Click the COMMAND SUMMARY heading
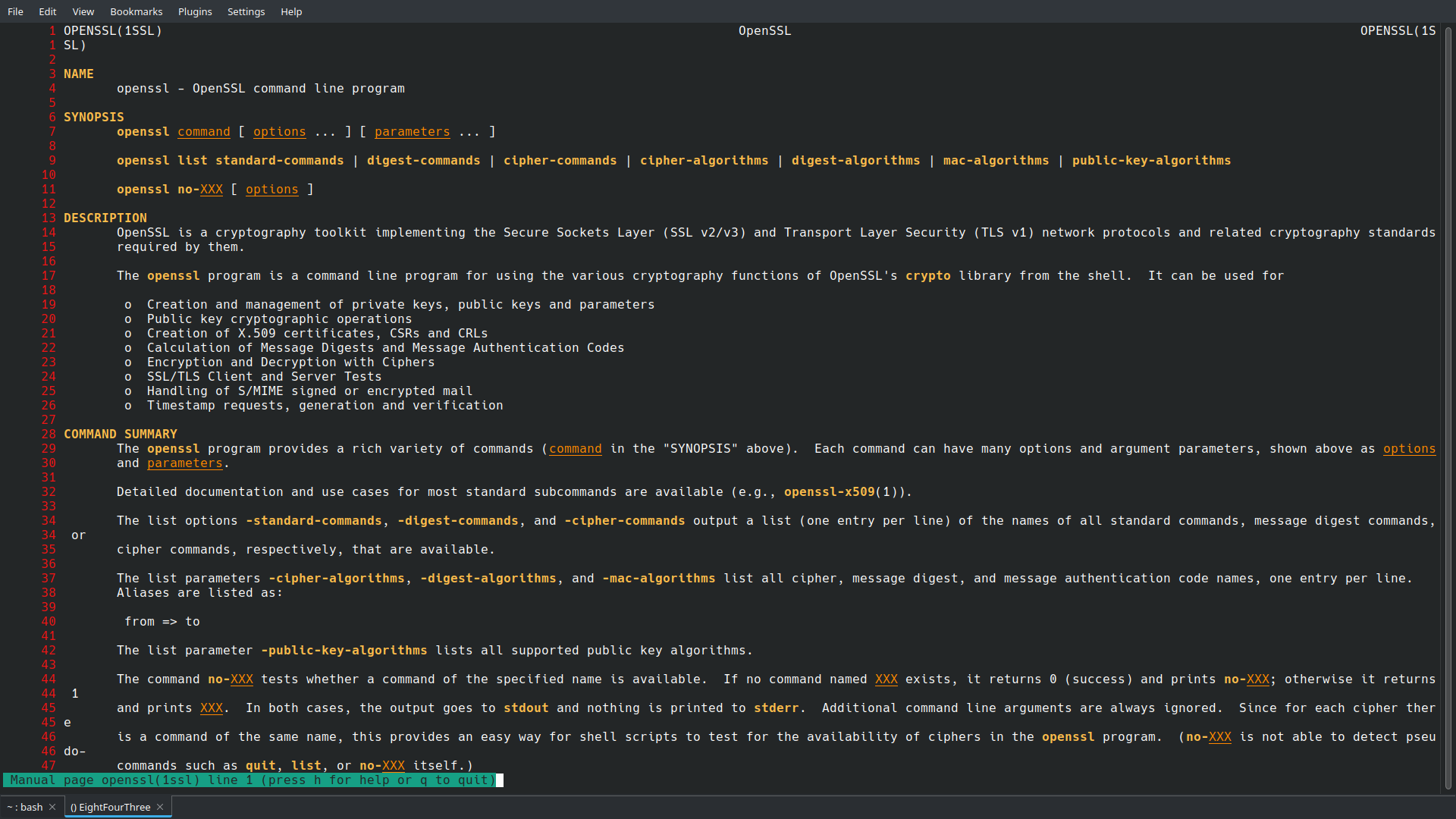This screenshot has height=819, width=1456. coord(121,435)
